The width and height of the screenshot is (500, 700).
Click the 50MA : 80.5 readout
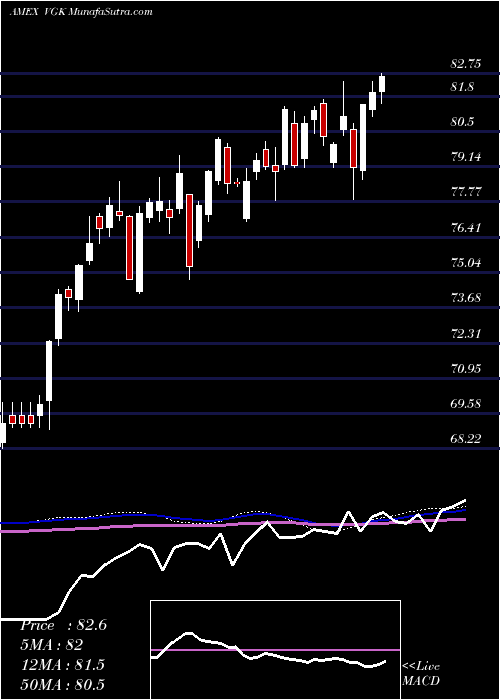(x=62, y=684)
